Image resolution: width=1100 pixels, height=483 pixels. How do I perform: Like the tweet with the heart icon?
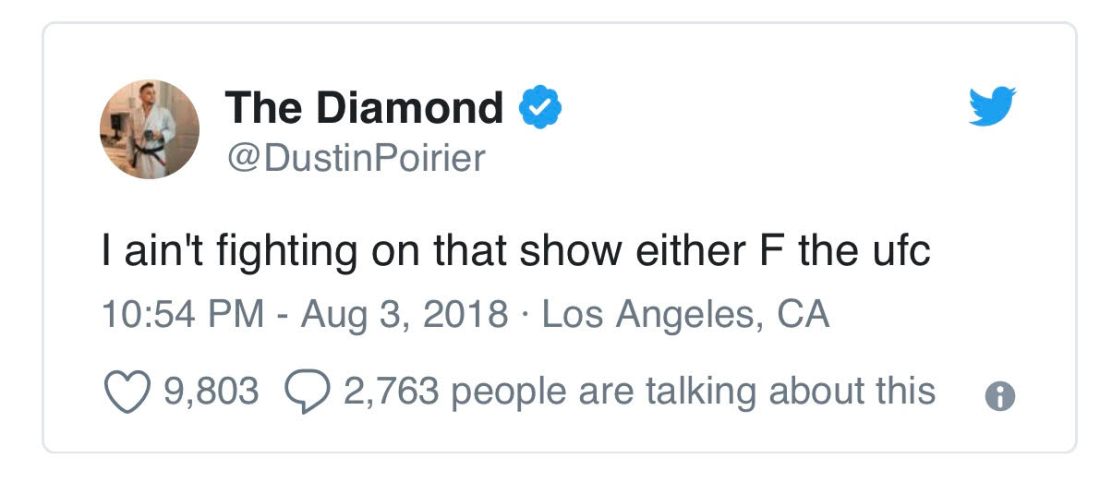[127, 391]
